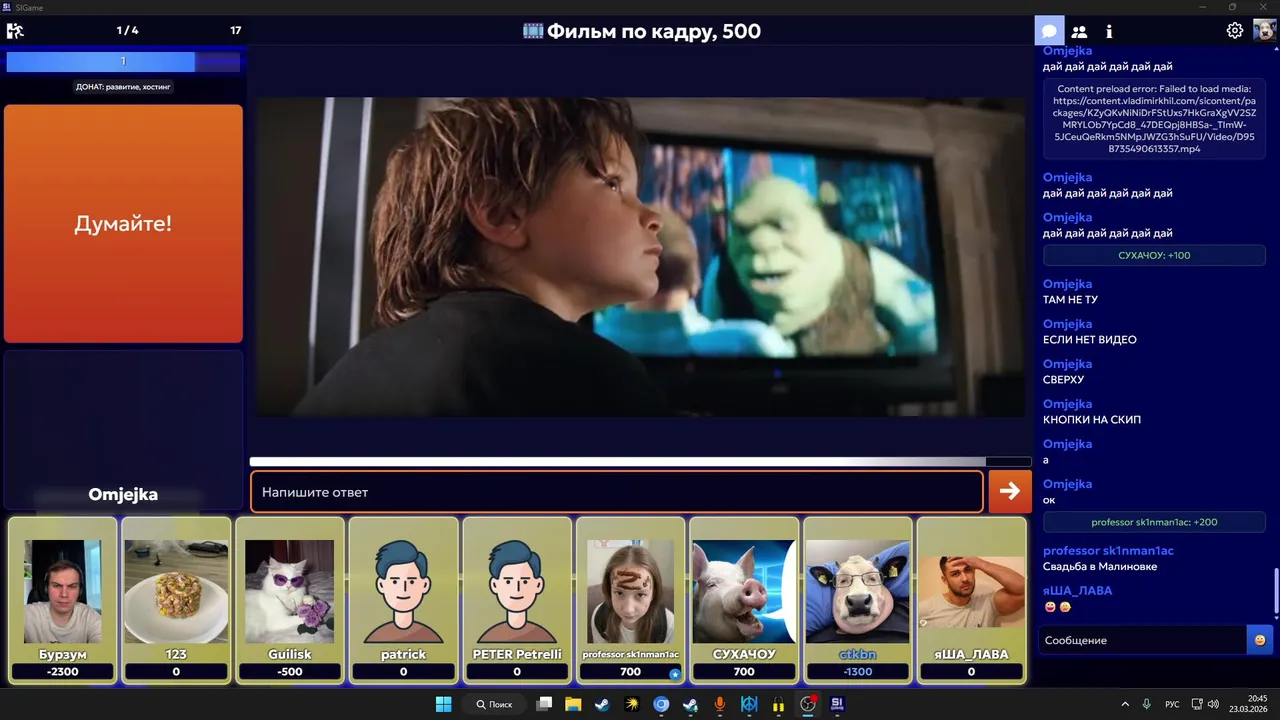Click ctkbn cow avatar
Viewport: 1280px width, 720px height.
tap(858, 591)
